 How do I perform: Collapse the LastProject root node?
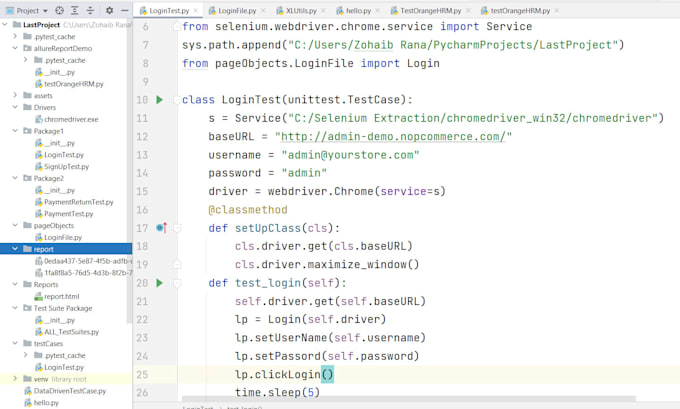tap(5, 24)
